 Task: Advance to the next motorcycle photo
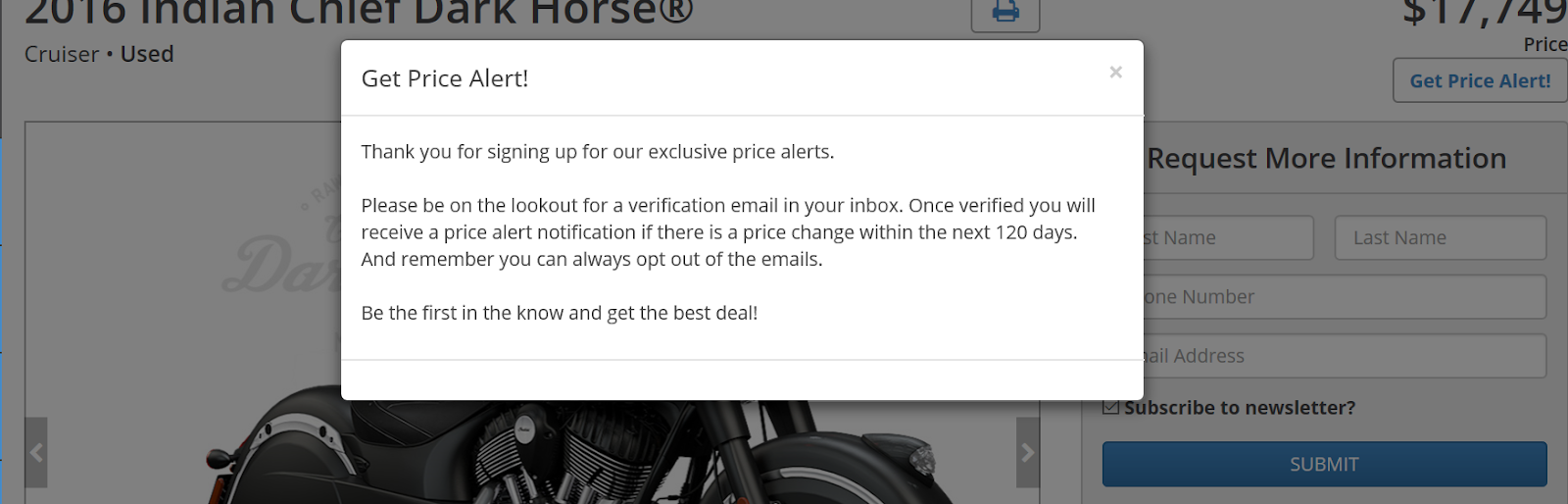[x=1028, y=453]
